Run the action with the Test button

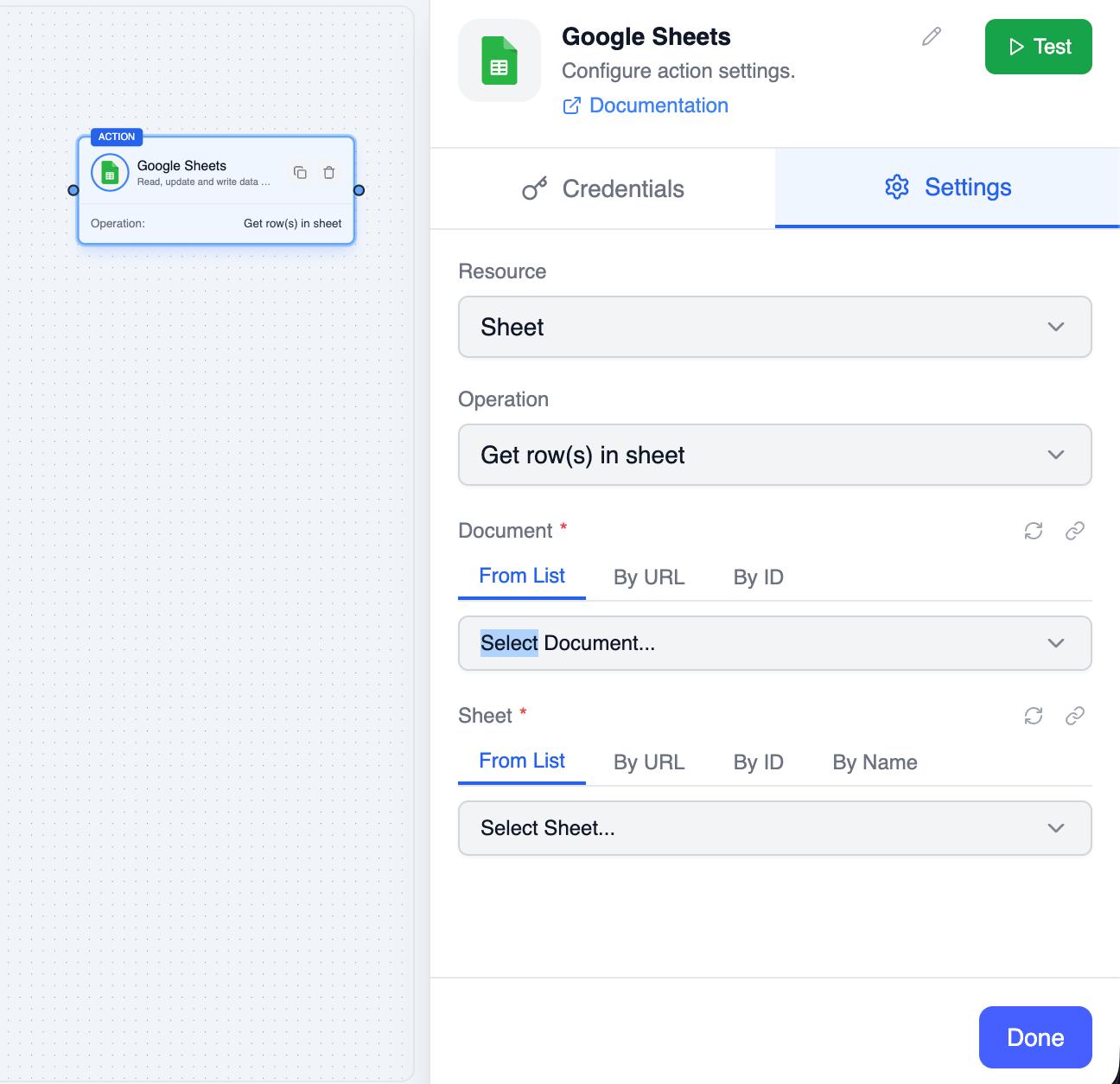[x=1039, y=47]
